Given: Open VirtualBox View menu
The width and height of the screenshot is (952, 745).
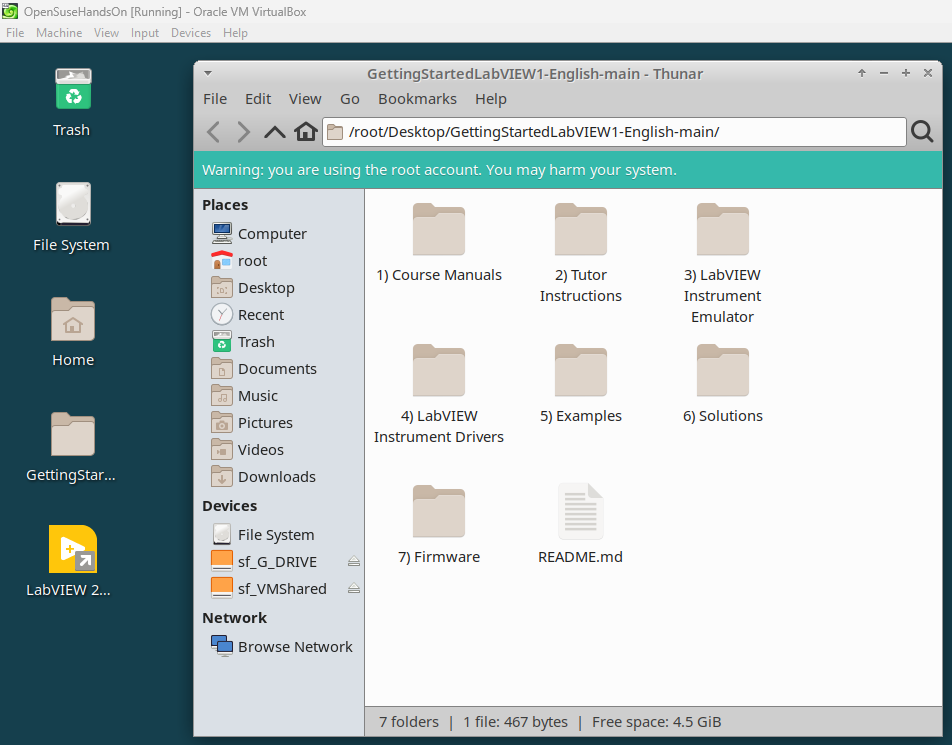Looking at the screenshot, I should click(106, 33).
